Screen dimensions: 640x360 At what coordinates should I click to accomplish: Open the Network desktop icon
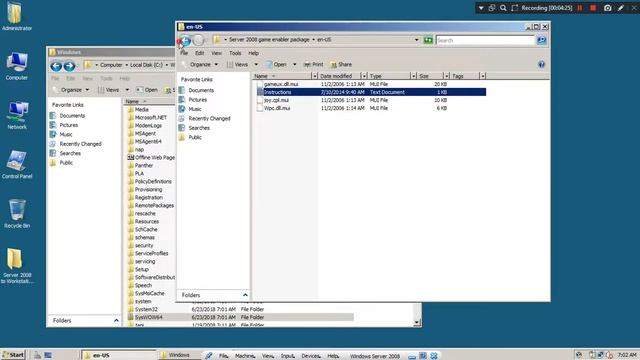pyautogui.click(x=17, y=115)
